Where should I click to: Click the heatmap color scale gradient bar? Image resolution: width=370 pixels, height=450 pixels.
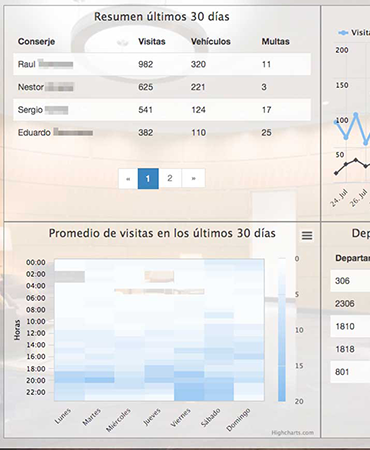click(282, 330)
